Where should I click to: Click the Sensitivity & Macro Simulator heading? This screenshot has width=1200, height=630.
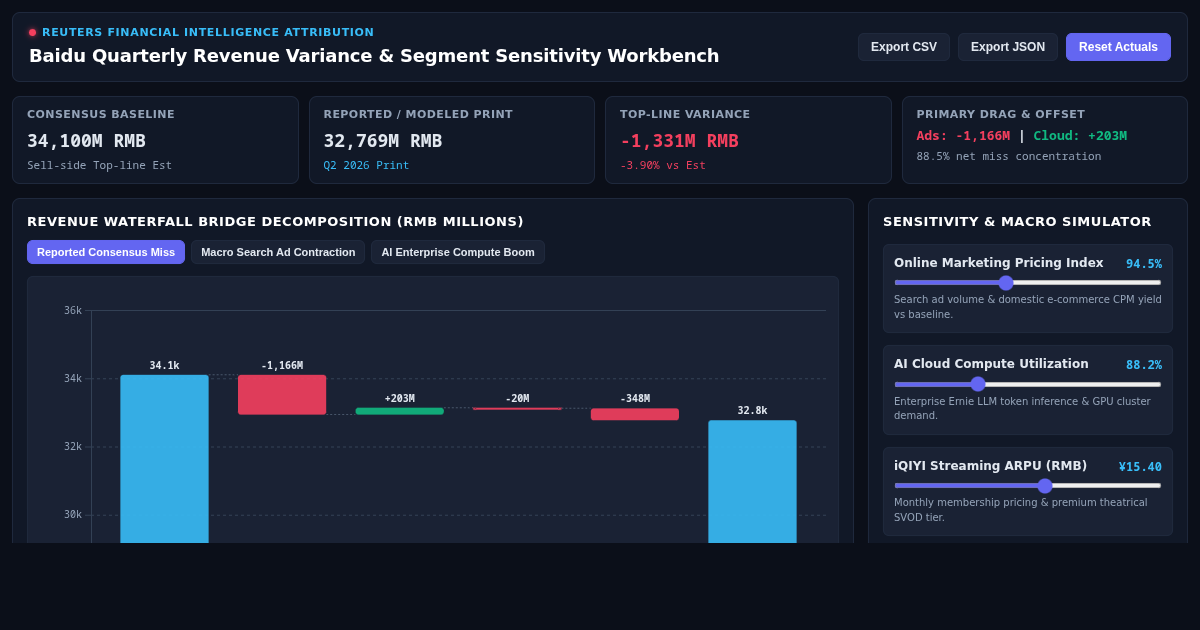(1017, 222)
